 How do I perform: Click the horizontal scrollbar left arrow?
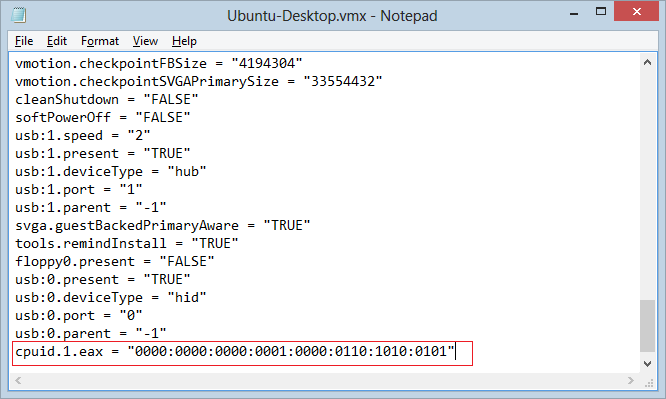click(x=18, y=380)
